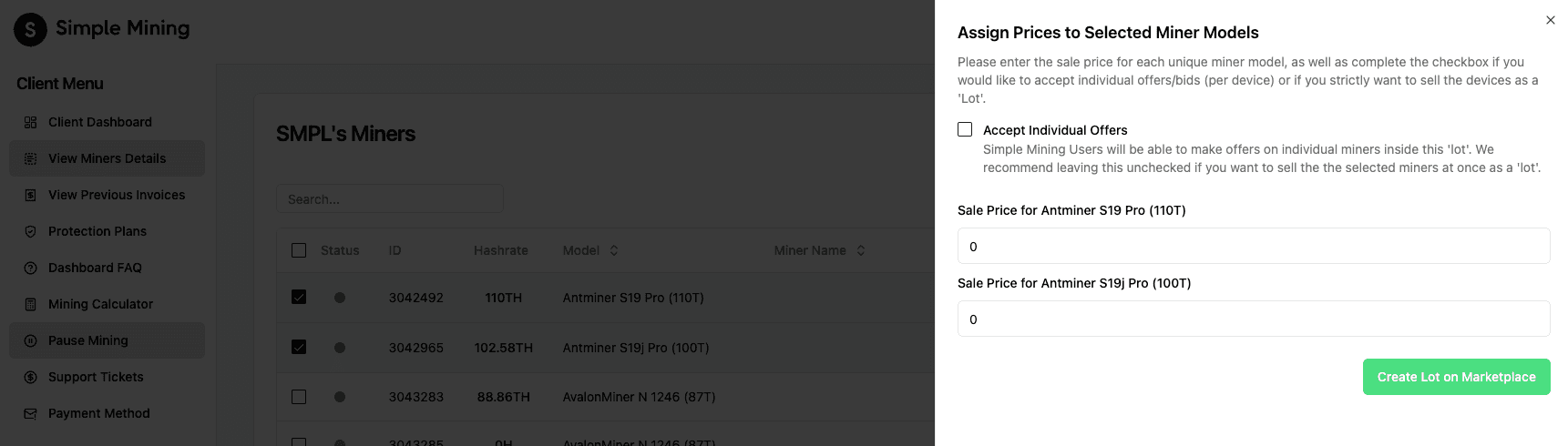Focus Sale Price field for Antminer S19j Pro
Screen dimensions: 1568x446
coord(1254,319)
